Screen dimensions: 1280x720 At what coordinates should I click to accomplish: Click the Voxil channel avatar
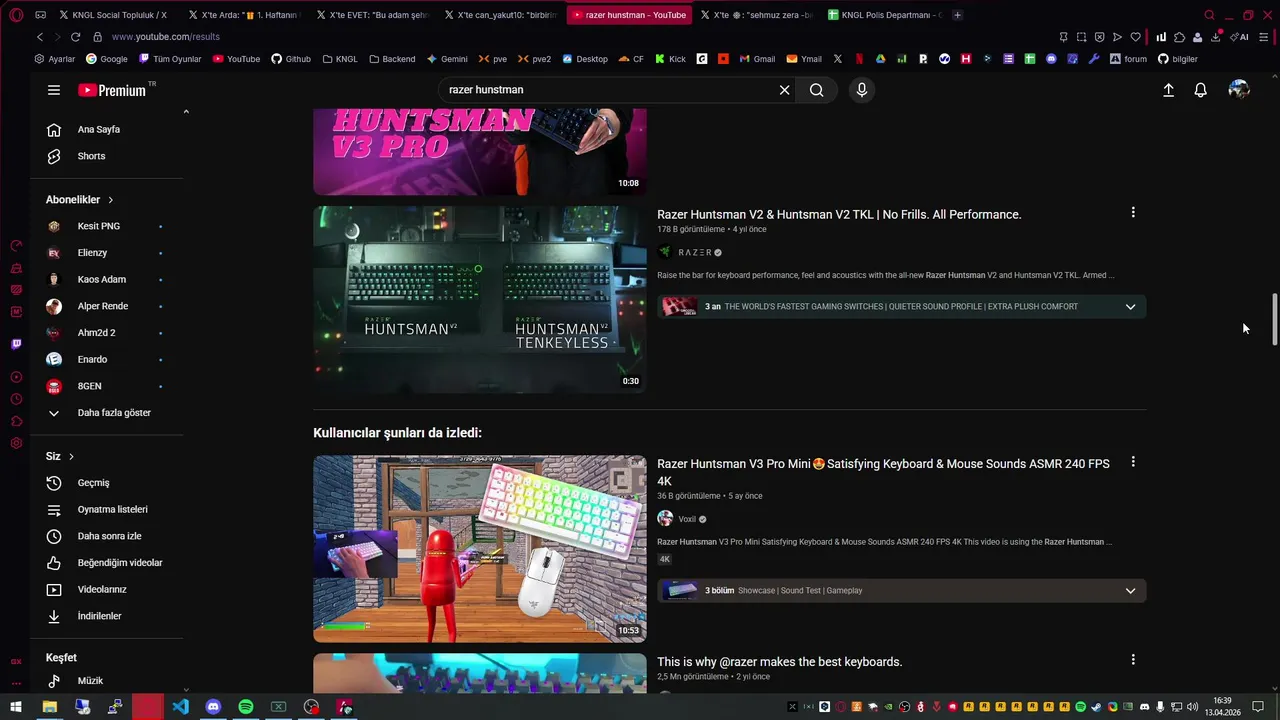pos(665,519)
